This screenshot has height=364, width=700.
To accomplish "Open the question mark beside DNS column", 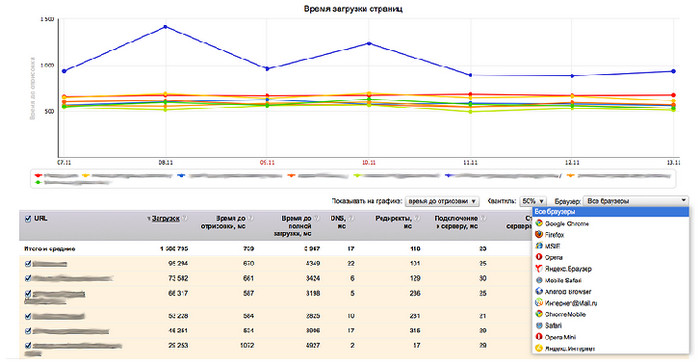I will (x=351, y=218).
